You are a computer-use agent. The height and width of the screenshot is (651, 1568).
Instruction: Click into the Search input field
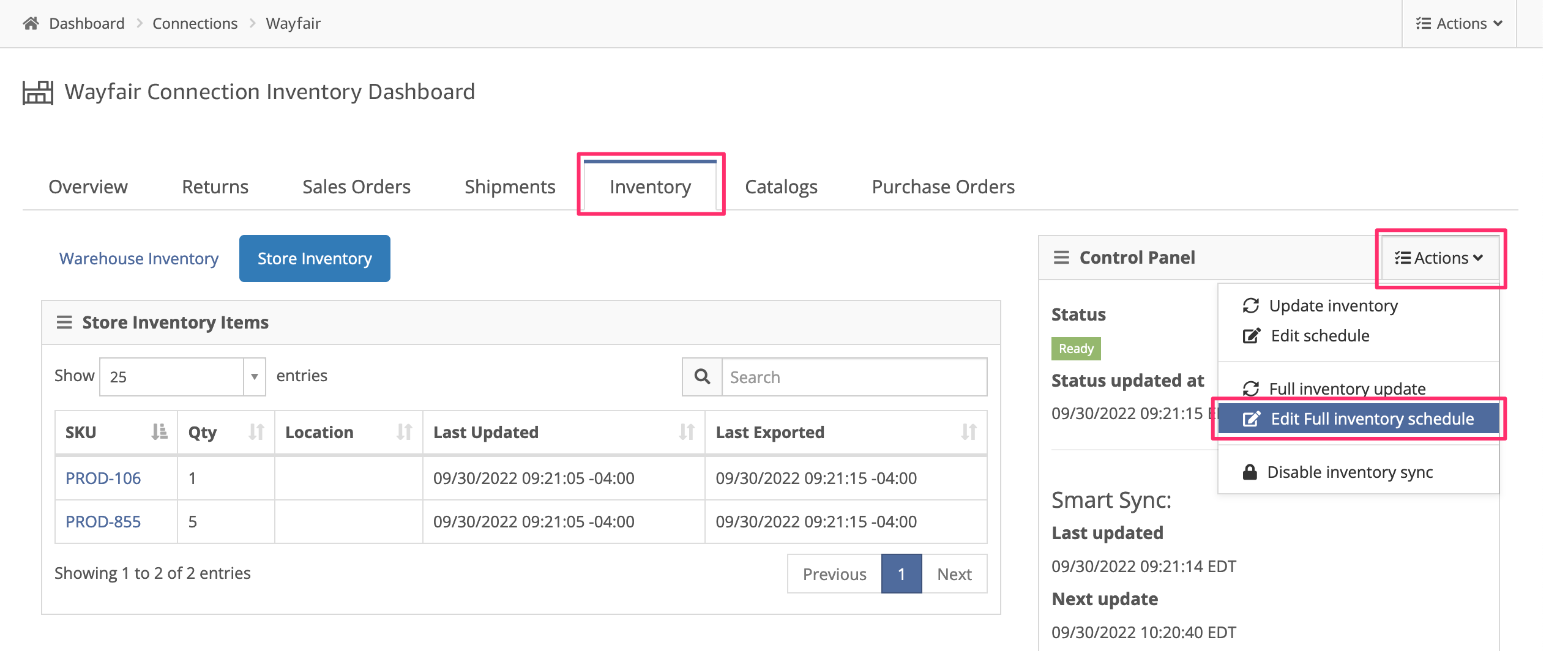click(854, 377)
